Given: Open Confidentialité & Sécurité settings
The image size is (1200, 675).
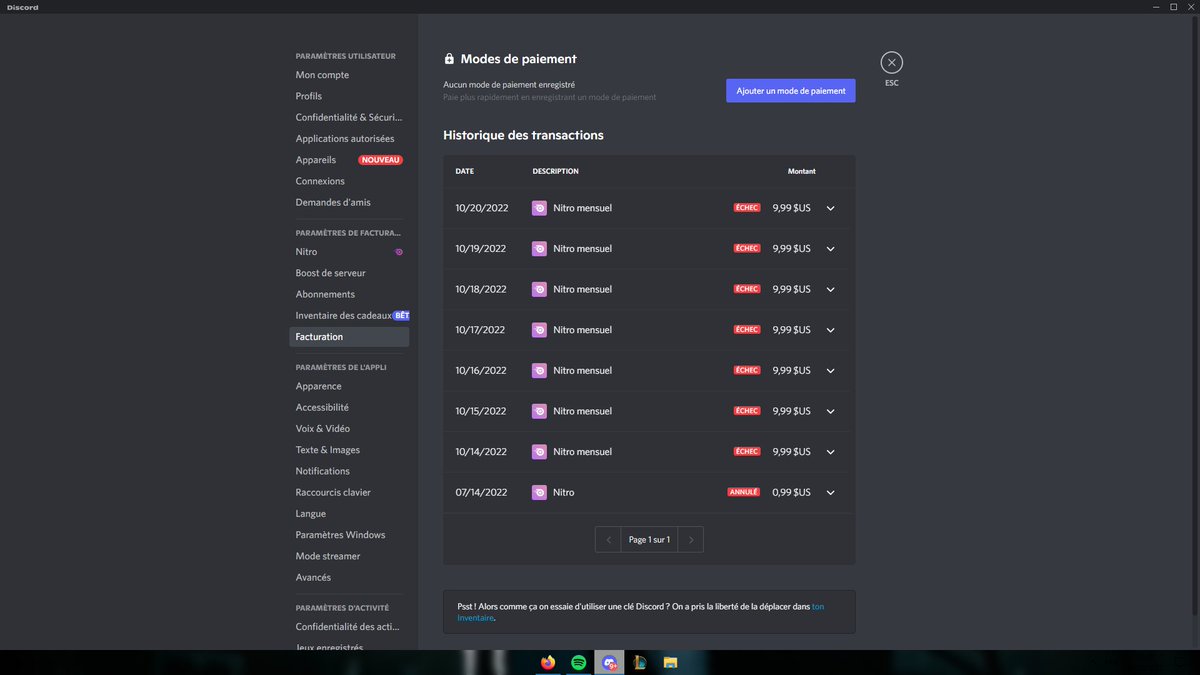Looking at the screenshot, I should coord(349,117).
